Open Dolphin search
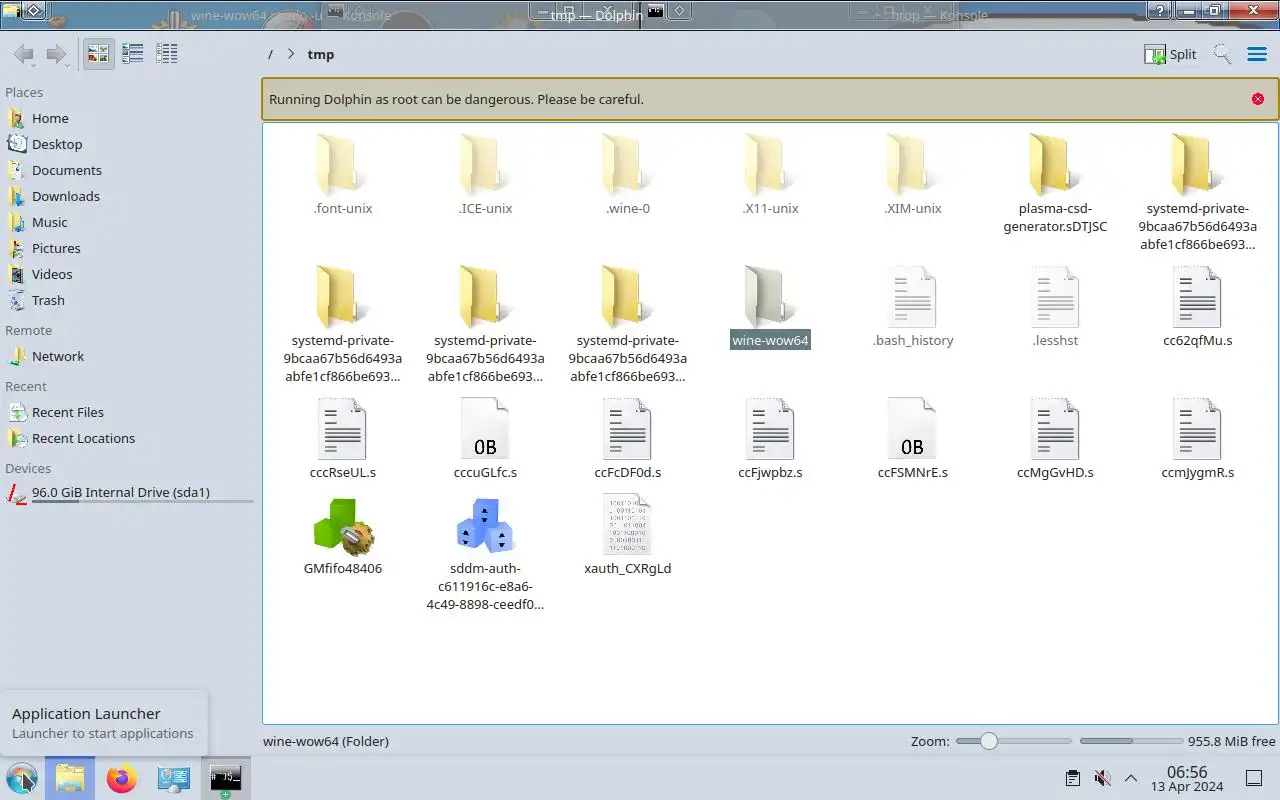The height and width of the screenshot is (800, 1280). tap(1222, 54)
